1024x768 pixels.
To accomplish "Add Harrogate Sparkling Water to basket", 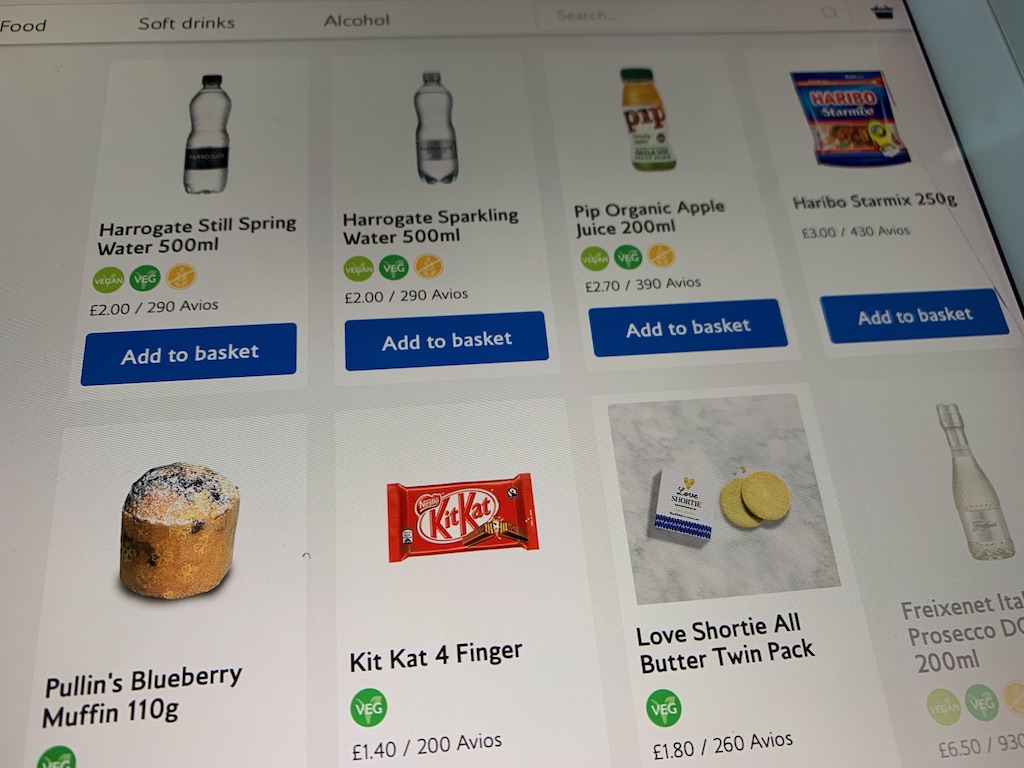I will tap(447, 341).
